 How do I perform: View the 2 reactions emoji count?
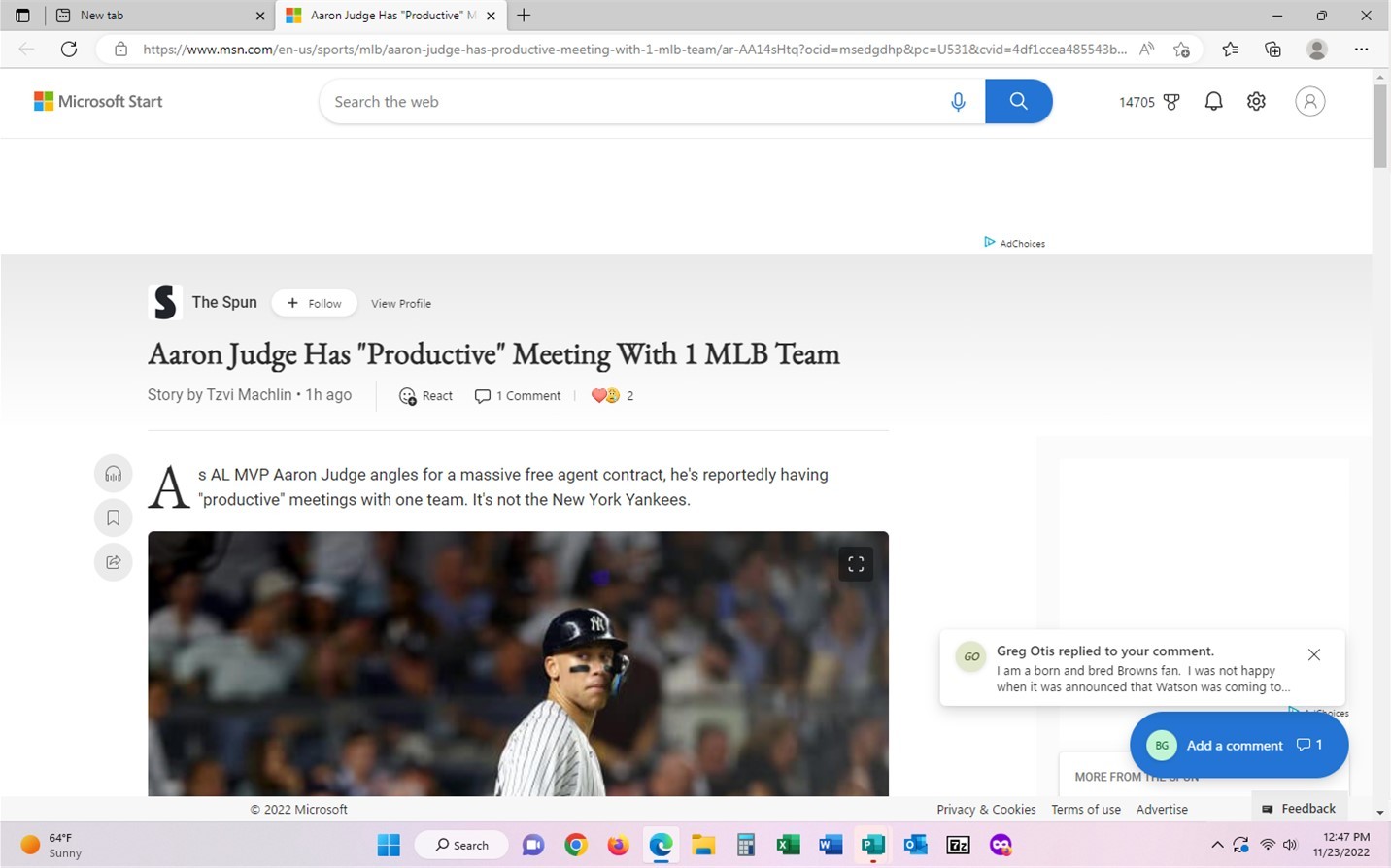click(612, 395)
